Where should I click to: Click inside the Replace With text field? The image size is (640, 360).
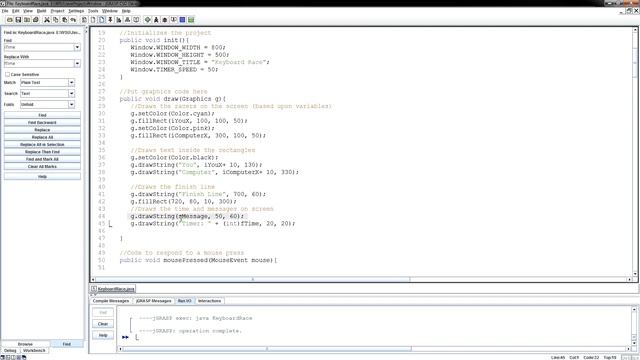(39, 64)
